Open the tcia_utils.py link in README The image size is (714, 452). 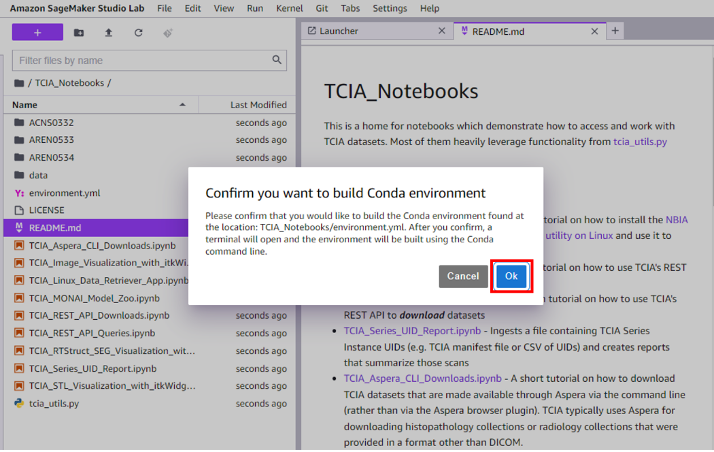tap(640, 142)
